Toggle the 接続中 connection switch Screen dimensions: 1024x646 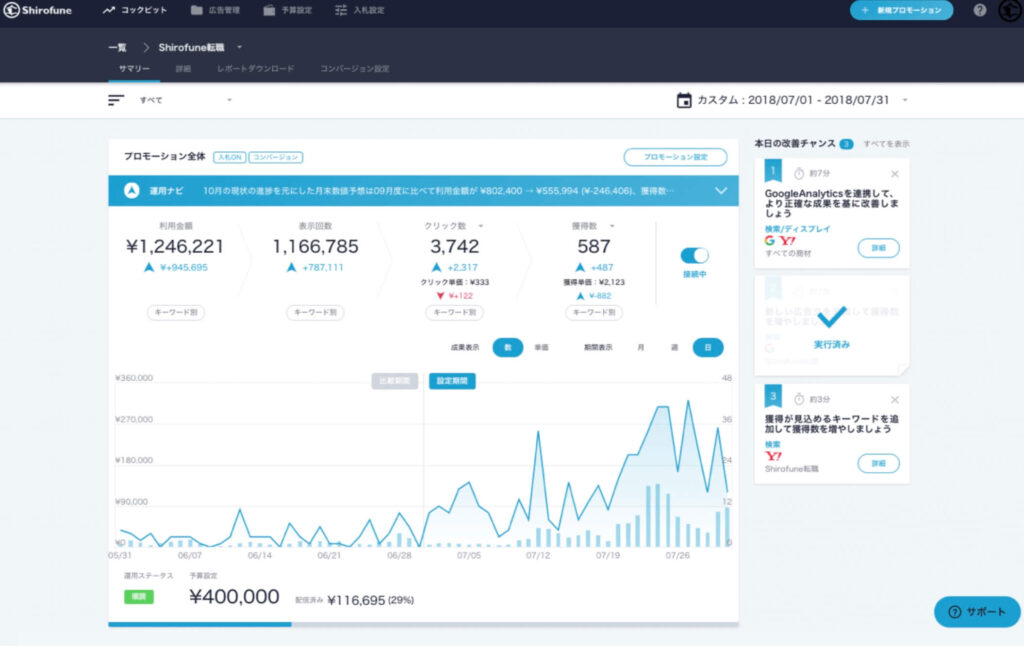tap(694, 256)
